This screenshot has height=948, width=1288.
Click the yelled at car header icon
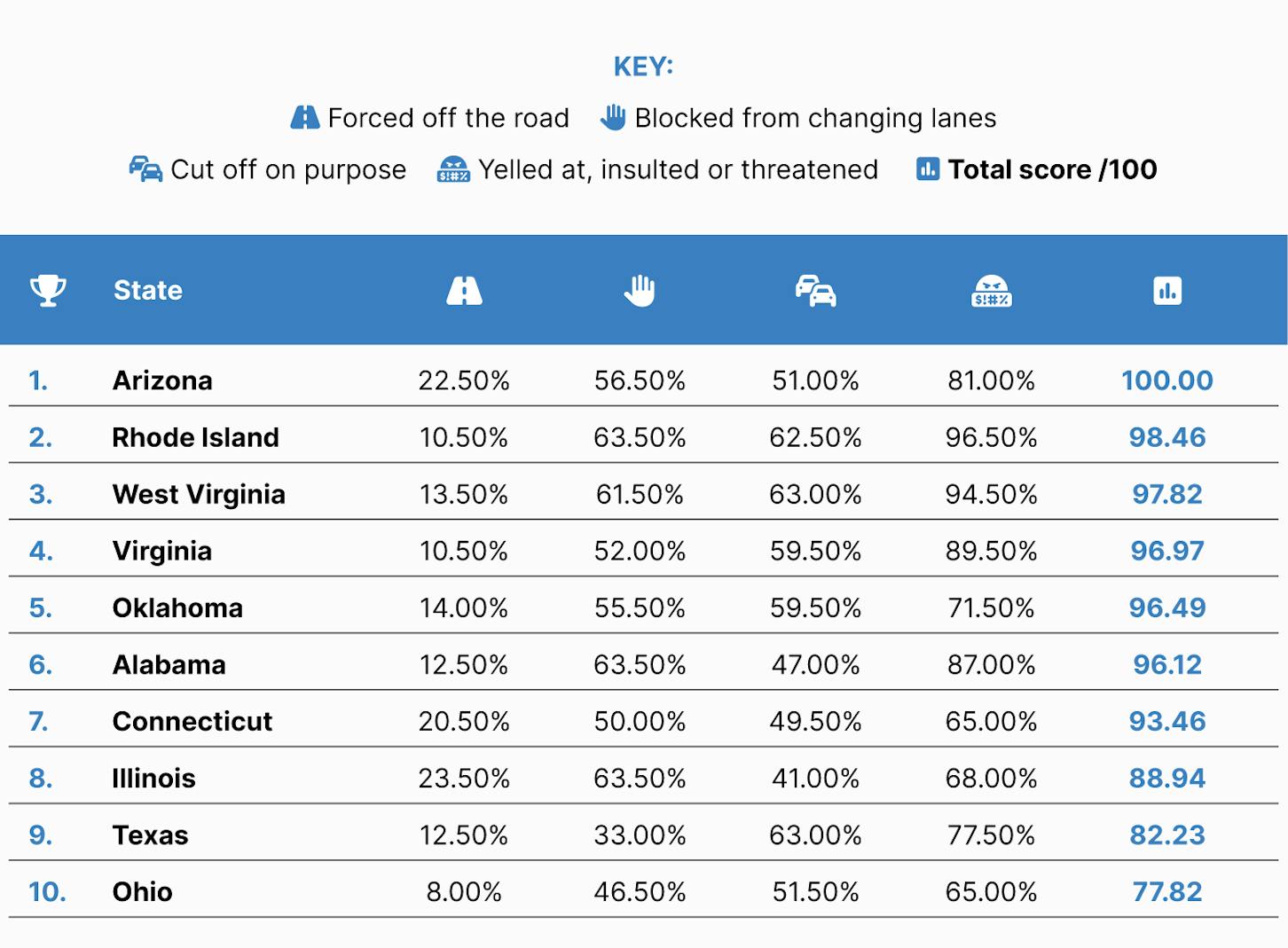(x=991, y=290)
